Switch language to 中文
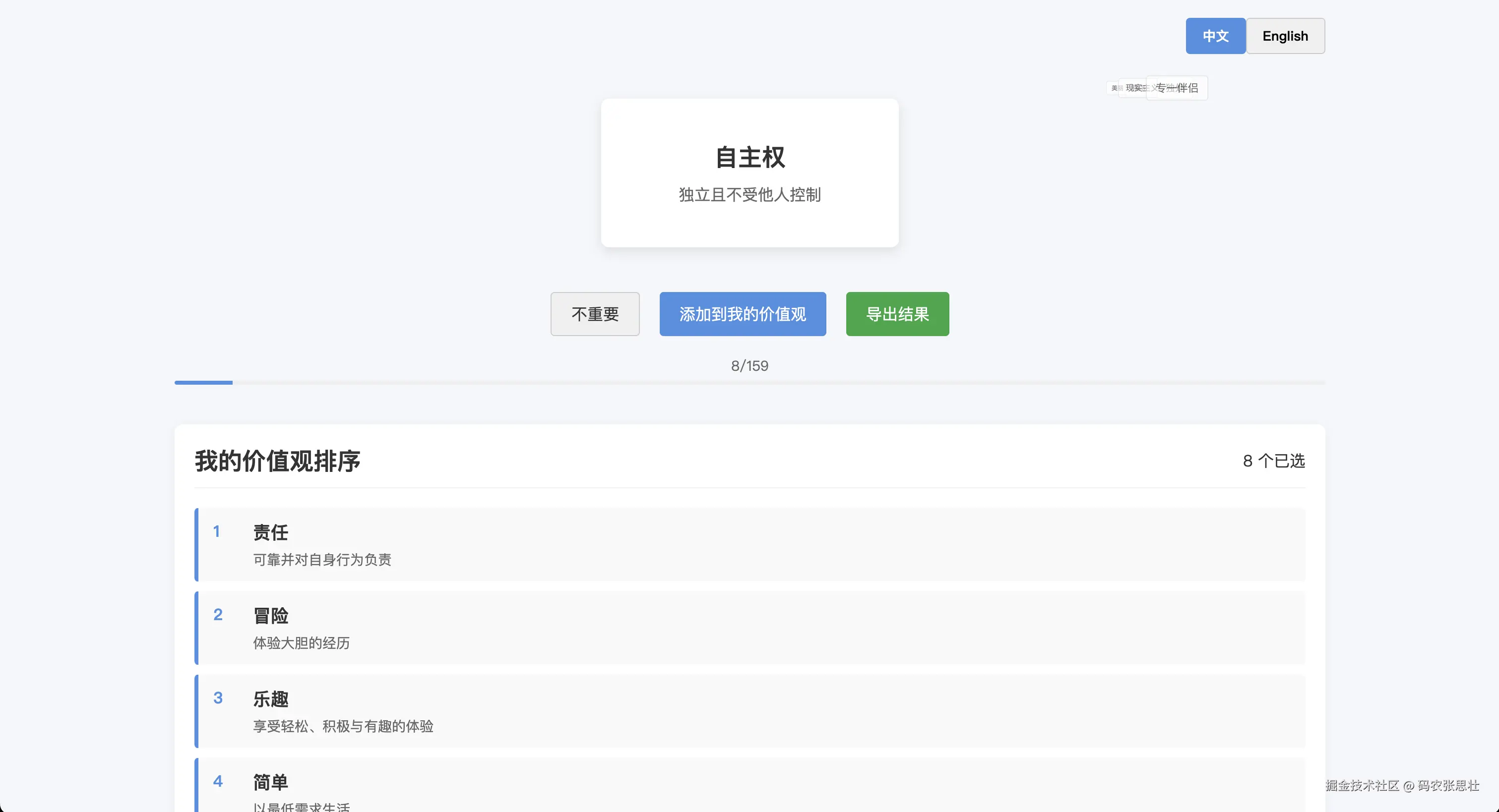This screenshot has width=1499, height=812. [x=1215, y=36]
